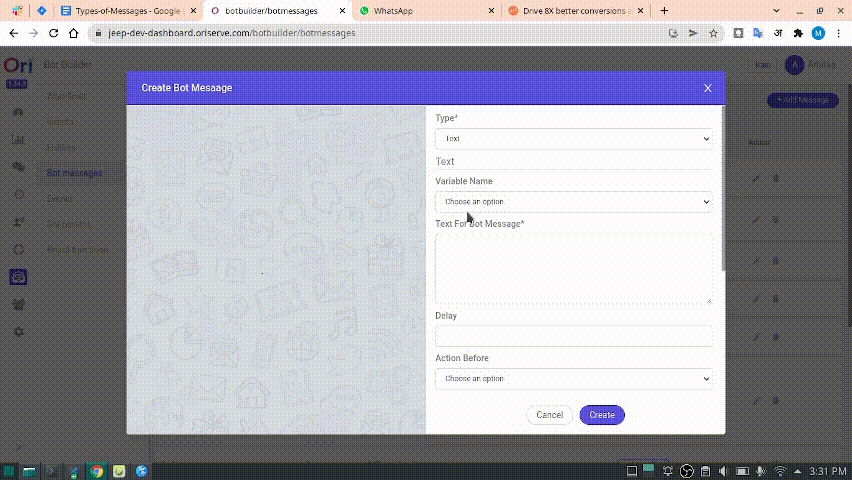Go back to previous page
This screenshot has height=480, width=852.
14,33
